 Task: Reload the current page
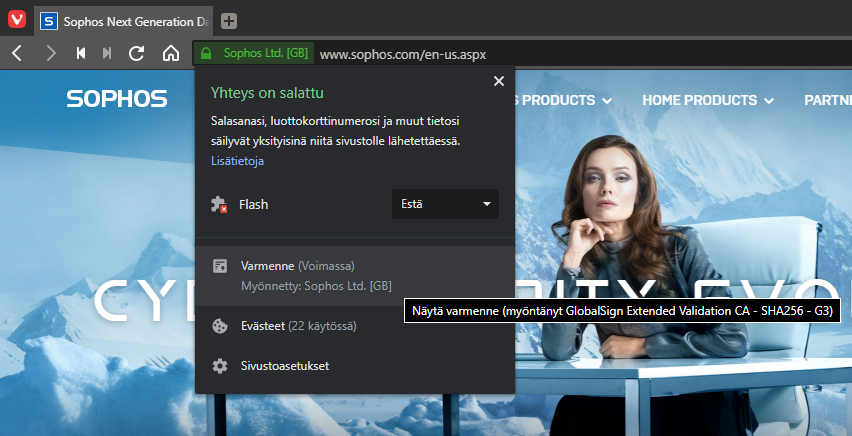[x=136, y=53]
